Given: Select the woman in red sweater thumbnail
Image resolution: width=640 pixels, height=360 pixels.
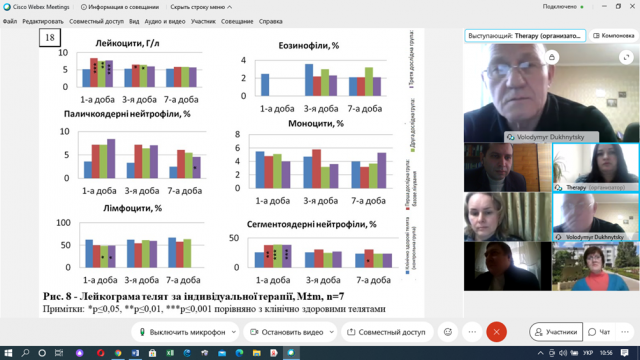Looking at the screenshot, I should (596, 266).
